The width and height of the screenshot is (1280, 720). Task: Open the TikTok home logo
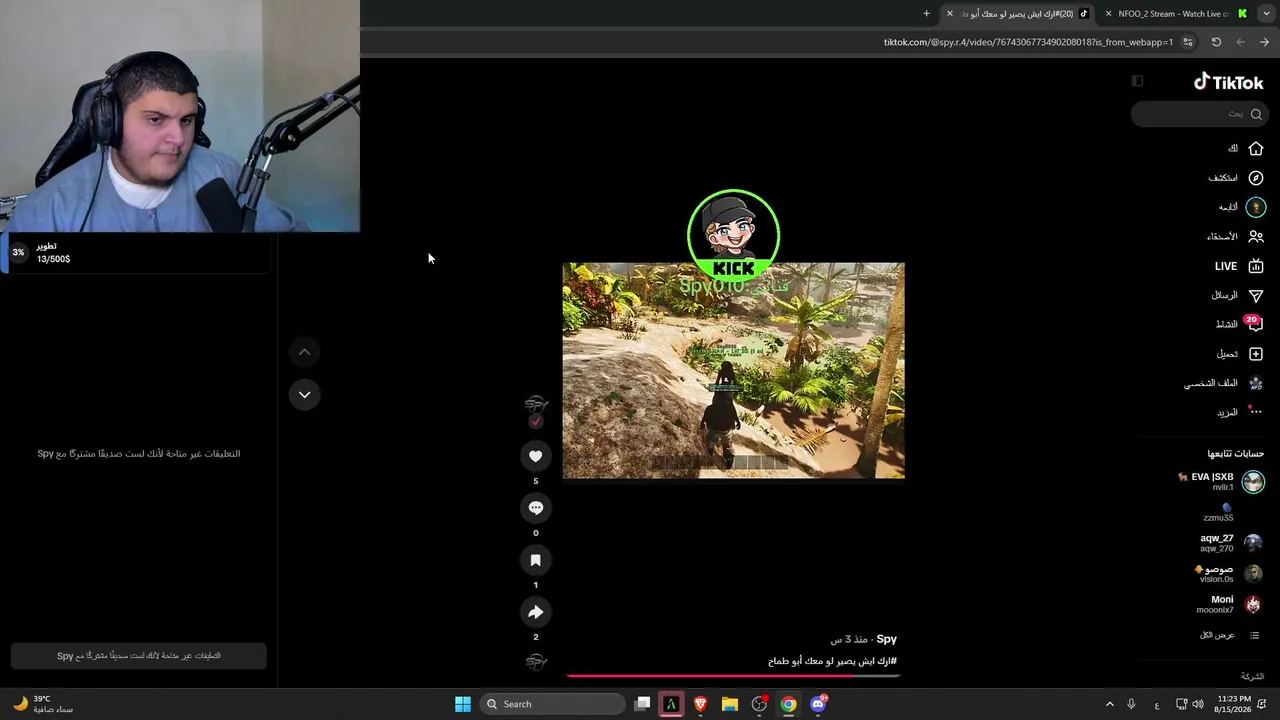click(1228, 82)
